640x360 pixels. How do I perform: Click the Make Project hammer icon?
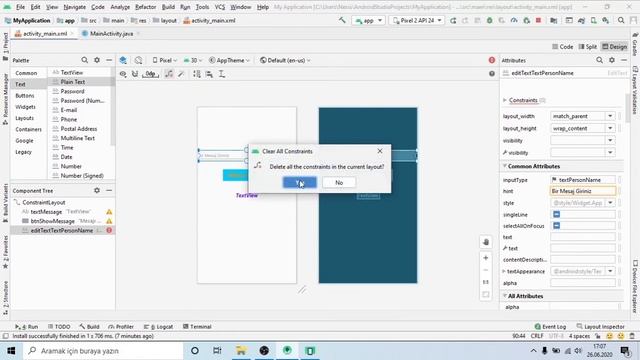[x=342, y=20]
